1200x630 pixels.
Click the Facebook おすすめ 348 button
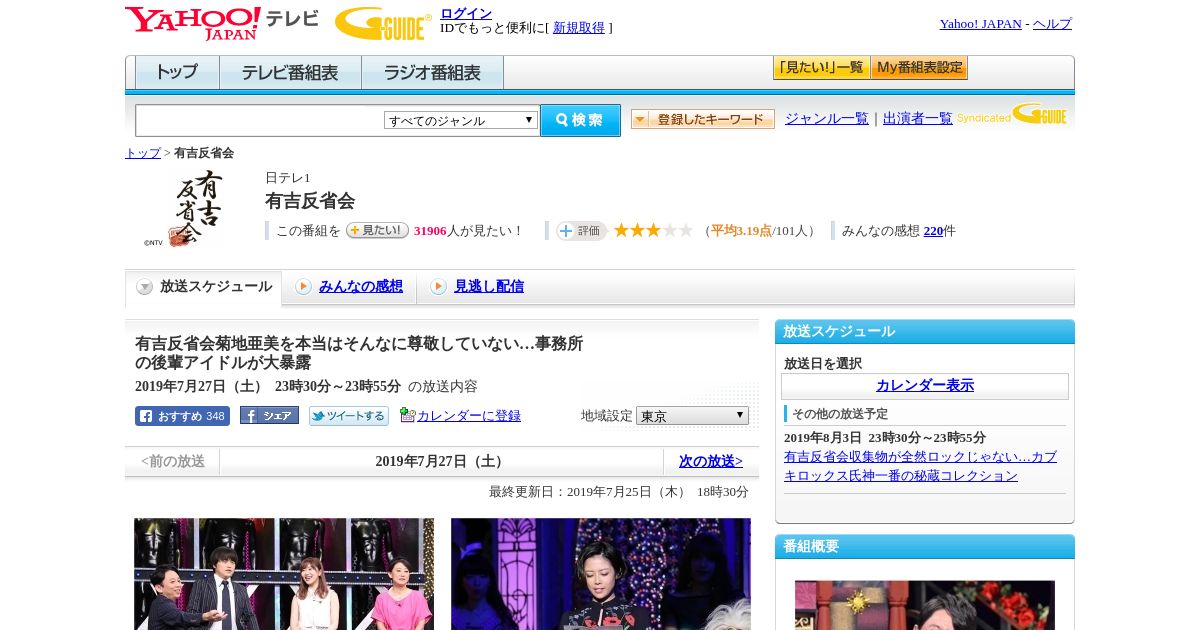click(x=182, y=416)
